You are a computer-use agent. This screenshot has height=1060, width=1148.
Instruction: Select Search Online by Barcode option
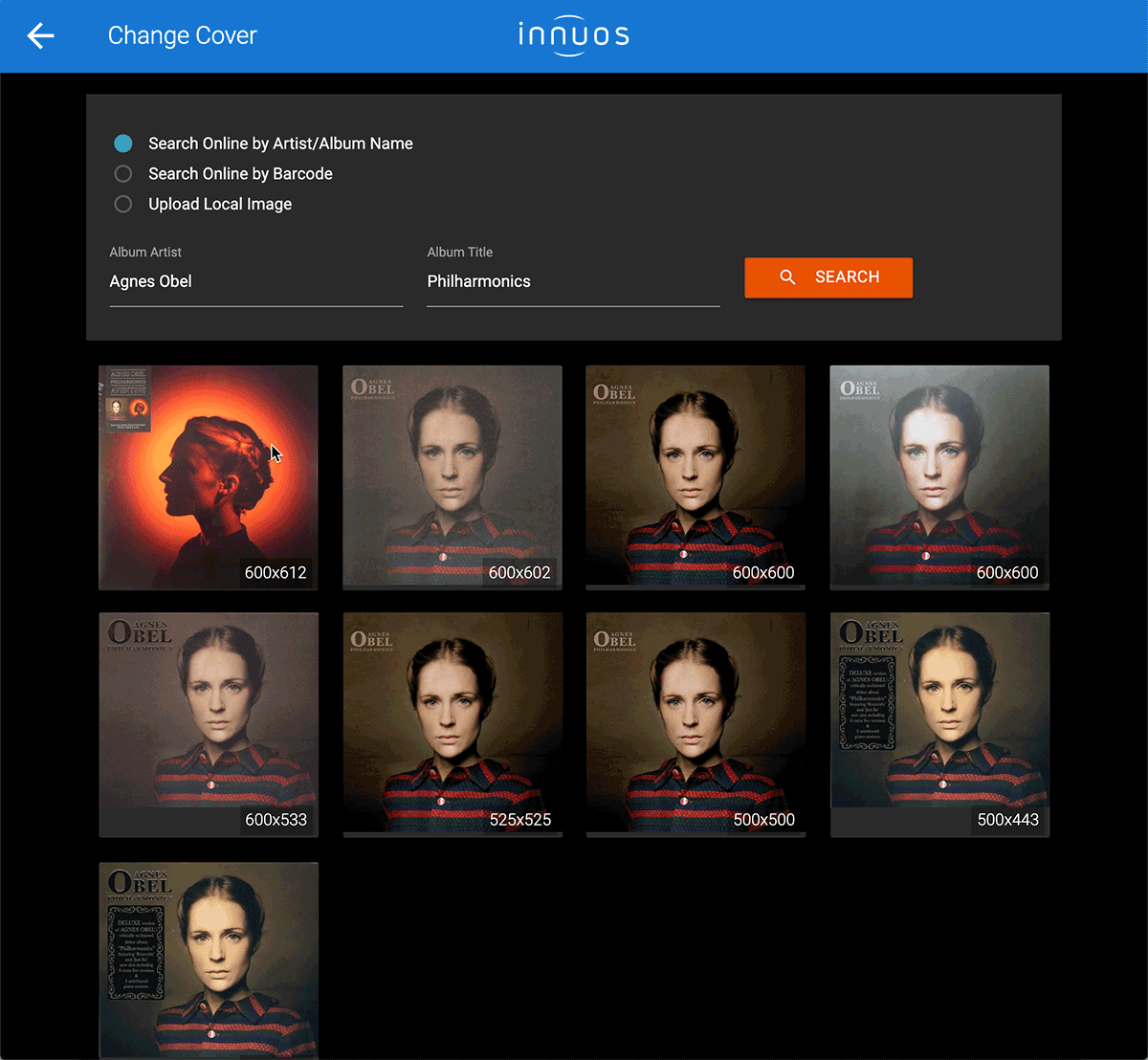click(223, 174)
